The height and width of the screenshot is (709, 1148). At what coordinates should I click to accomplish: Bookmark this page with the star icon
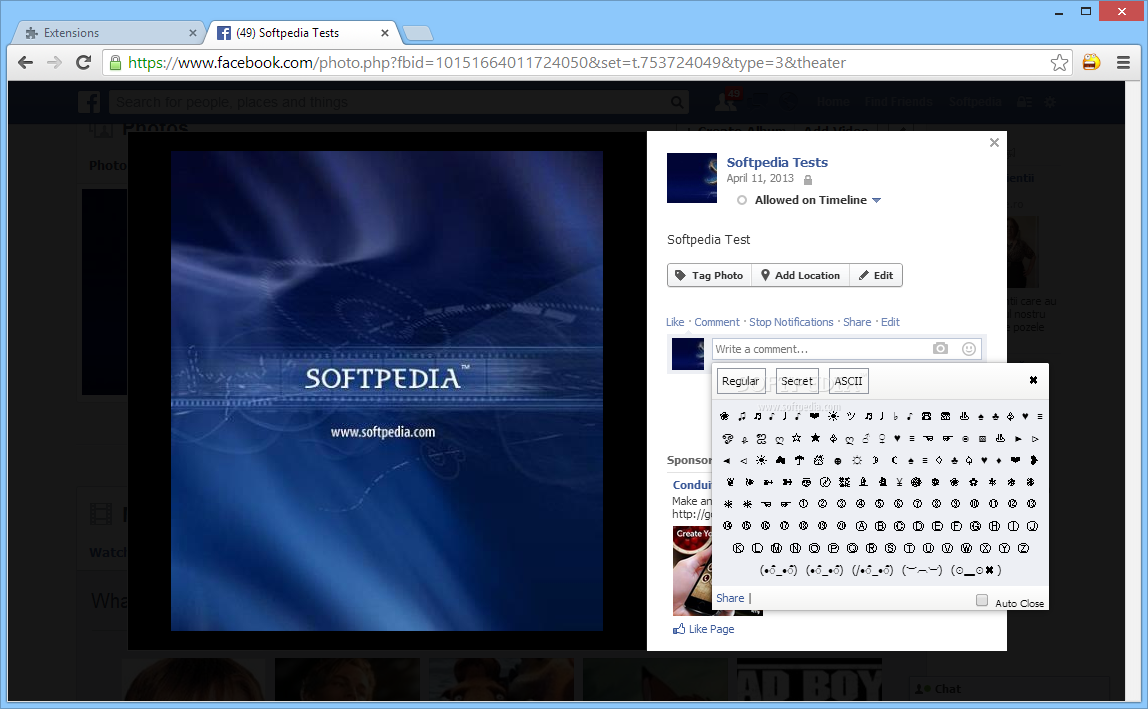pyautogui.click(x=1059, y=62)
